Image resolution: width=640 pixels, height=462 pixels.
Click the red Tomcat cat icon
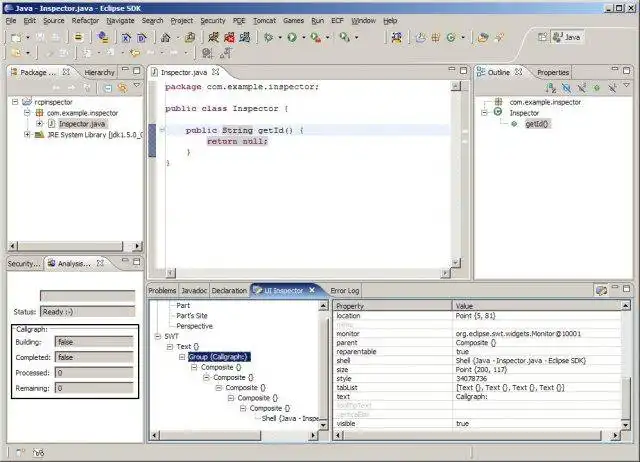point(229,38)
